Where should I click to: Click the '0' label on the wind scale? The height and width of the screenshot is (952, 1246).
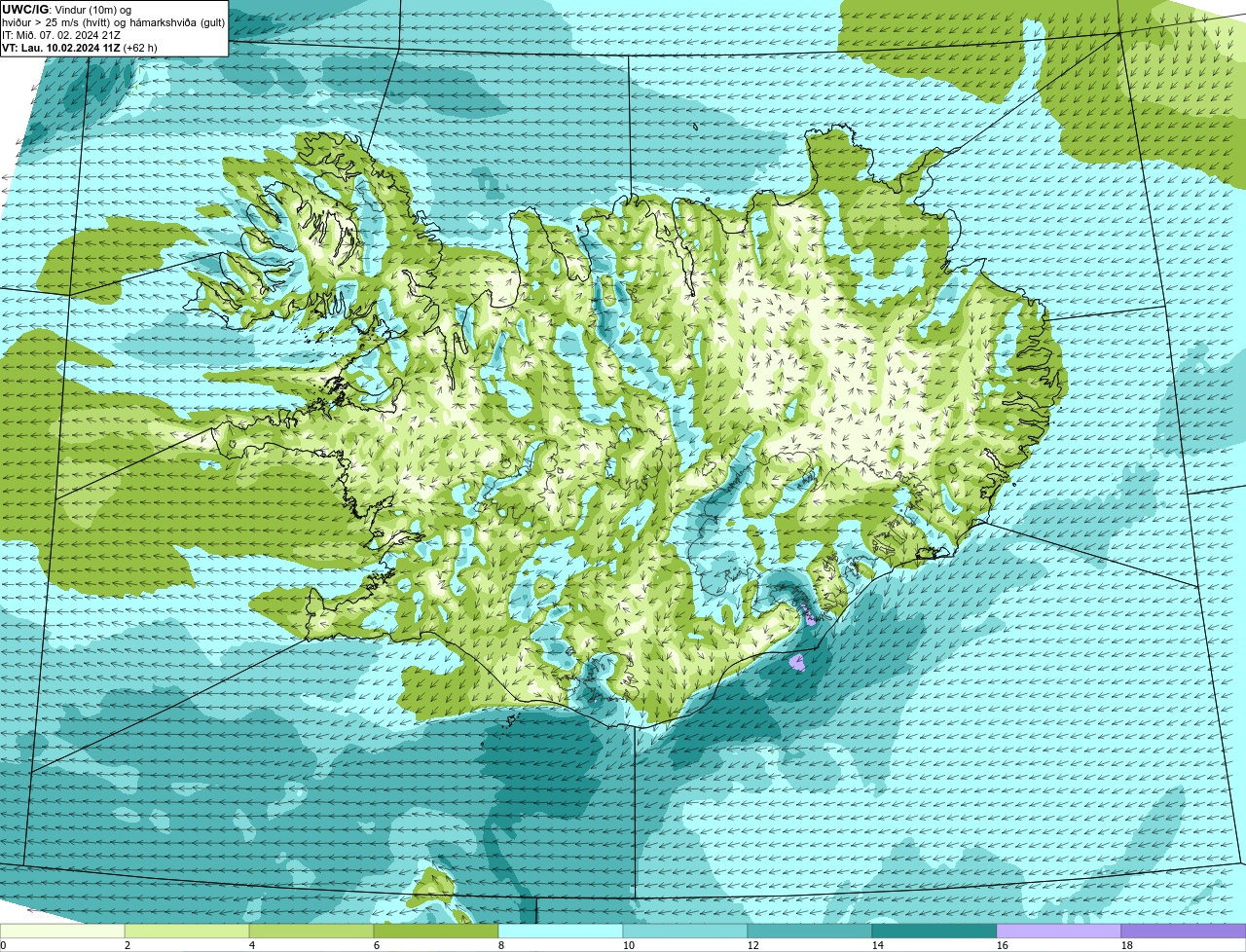[3, 945]
